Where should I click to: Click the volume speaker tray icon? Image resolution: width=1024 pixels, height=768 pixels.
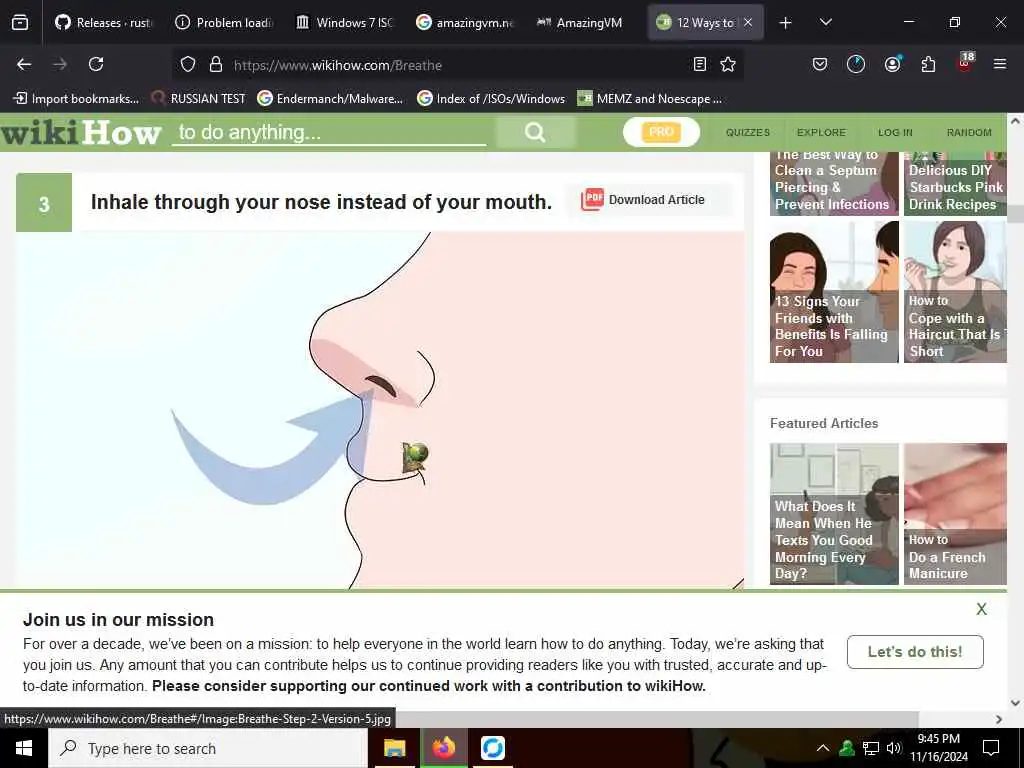894,748
